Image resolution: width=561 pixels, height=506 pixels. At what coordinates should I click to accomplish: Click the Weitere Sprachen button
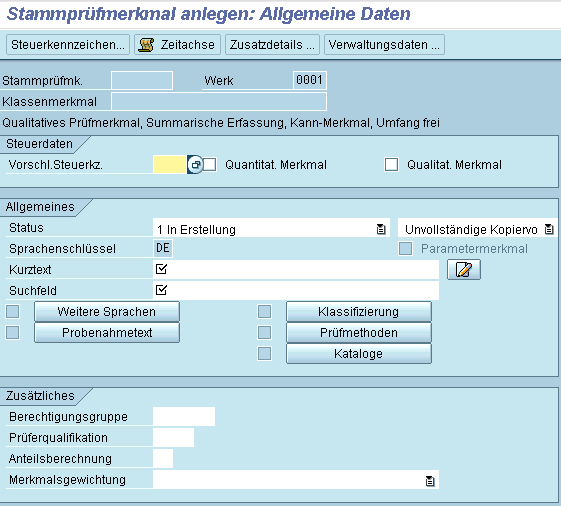[107, 312]
